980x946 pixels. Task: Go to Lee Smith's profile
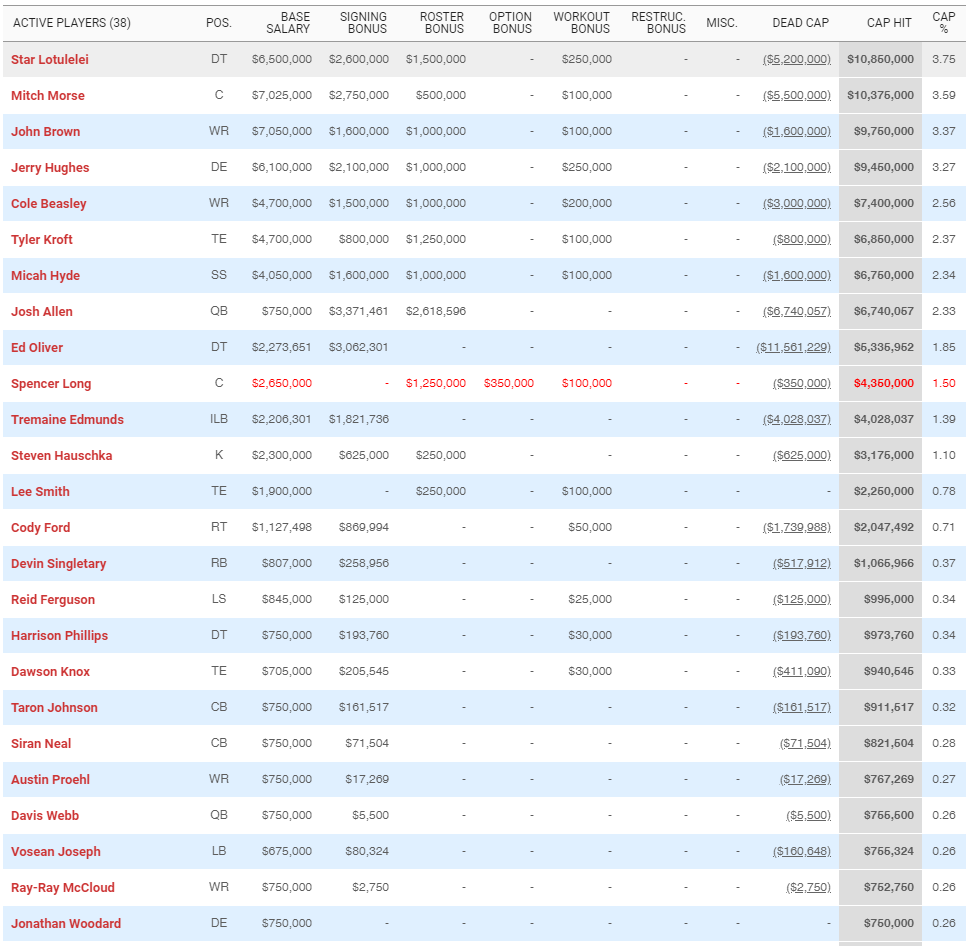tap(40, 492)
